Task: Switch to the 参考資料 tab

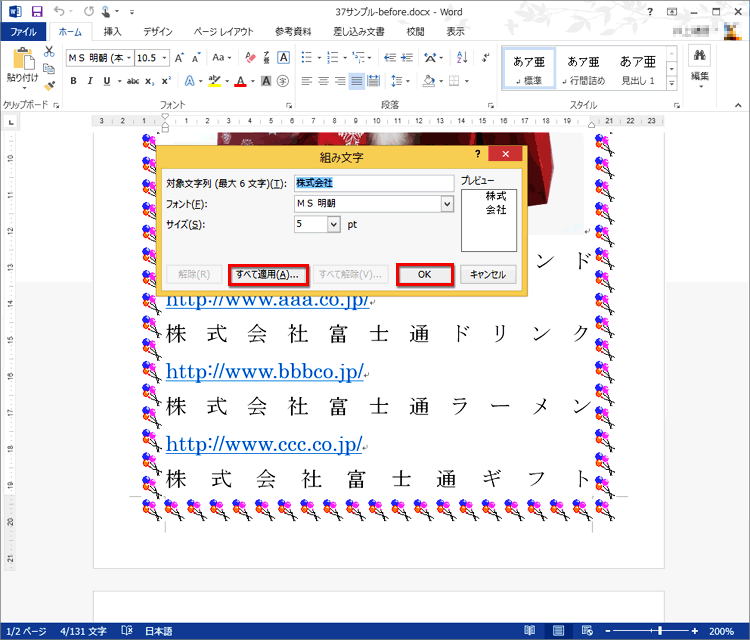Action: (x=293, y=32)
